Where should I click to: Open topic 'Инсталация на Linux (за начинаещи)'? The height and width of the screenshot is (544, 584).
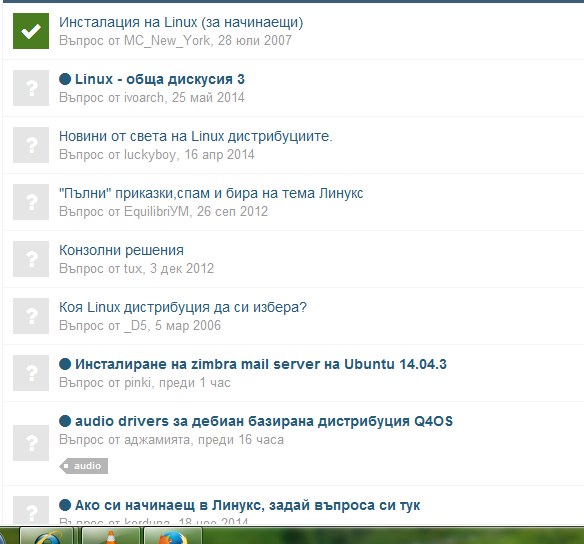(x=181, y=22)
